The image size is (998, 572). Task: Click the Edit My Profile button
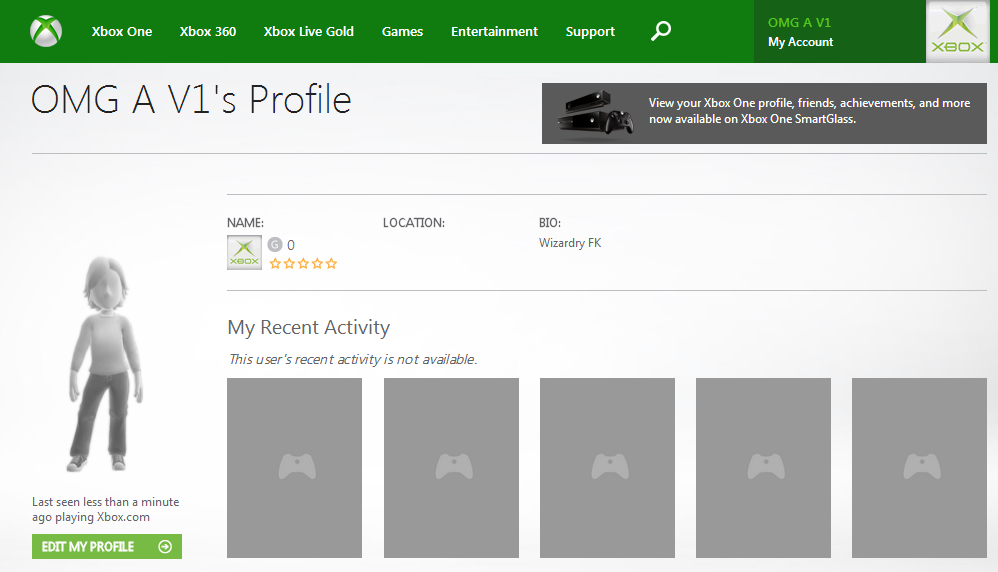pos(107,547)
